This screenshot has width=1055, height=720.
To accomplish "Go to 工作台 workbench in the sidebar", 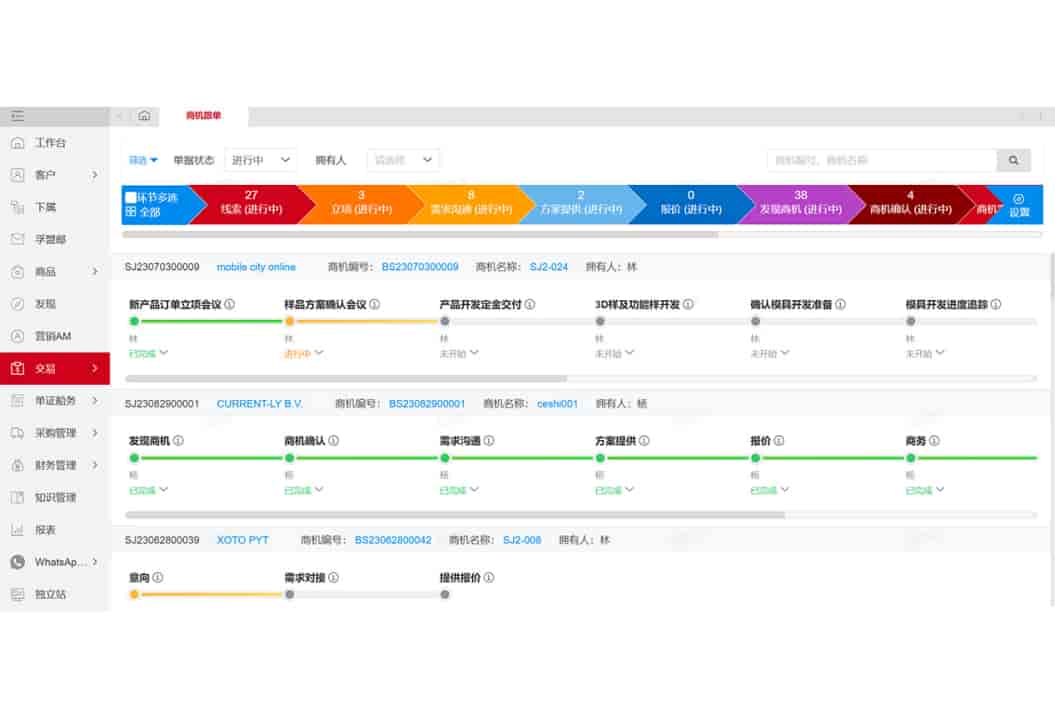I will 50,143.
